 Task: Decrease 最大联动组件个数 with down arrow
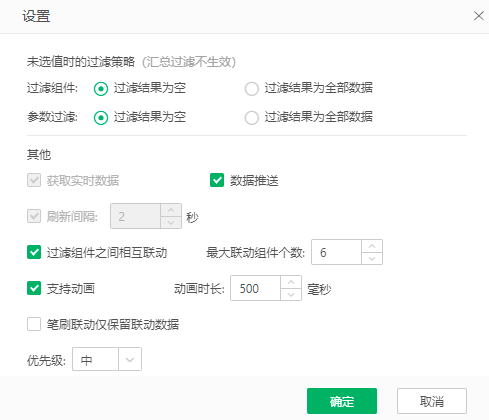pyautogui.click(x=372, y=258)
